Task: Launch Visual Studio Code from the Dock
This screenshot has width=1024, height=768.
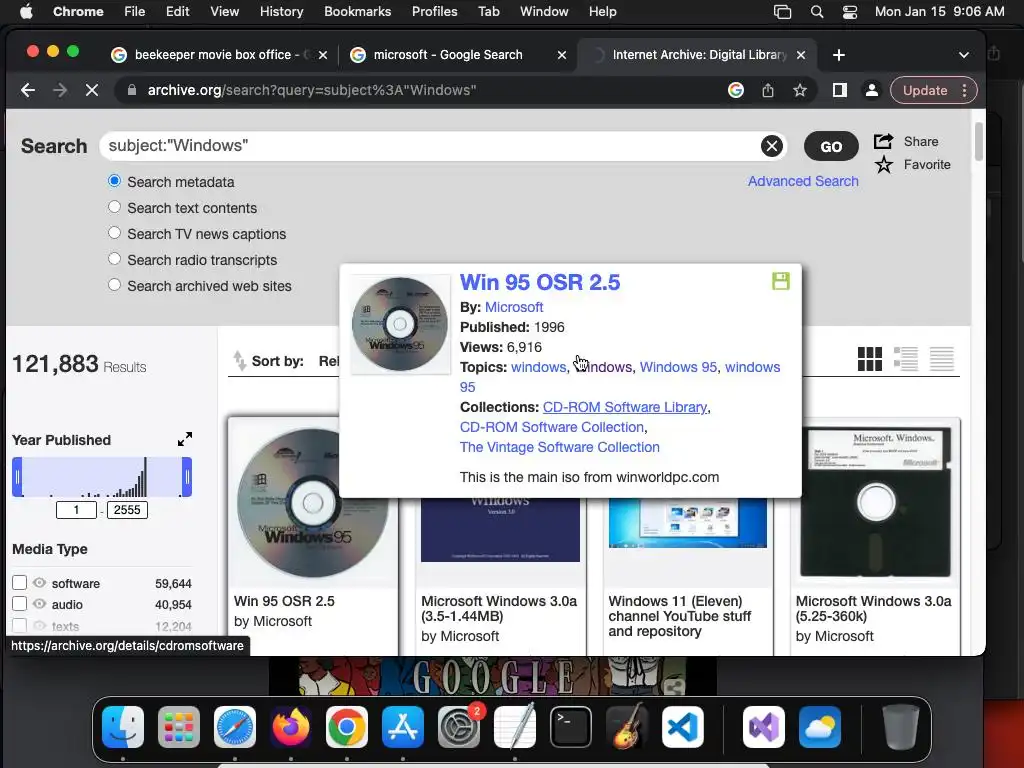Action: pyautogui.click(x=683, y=727)
